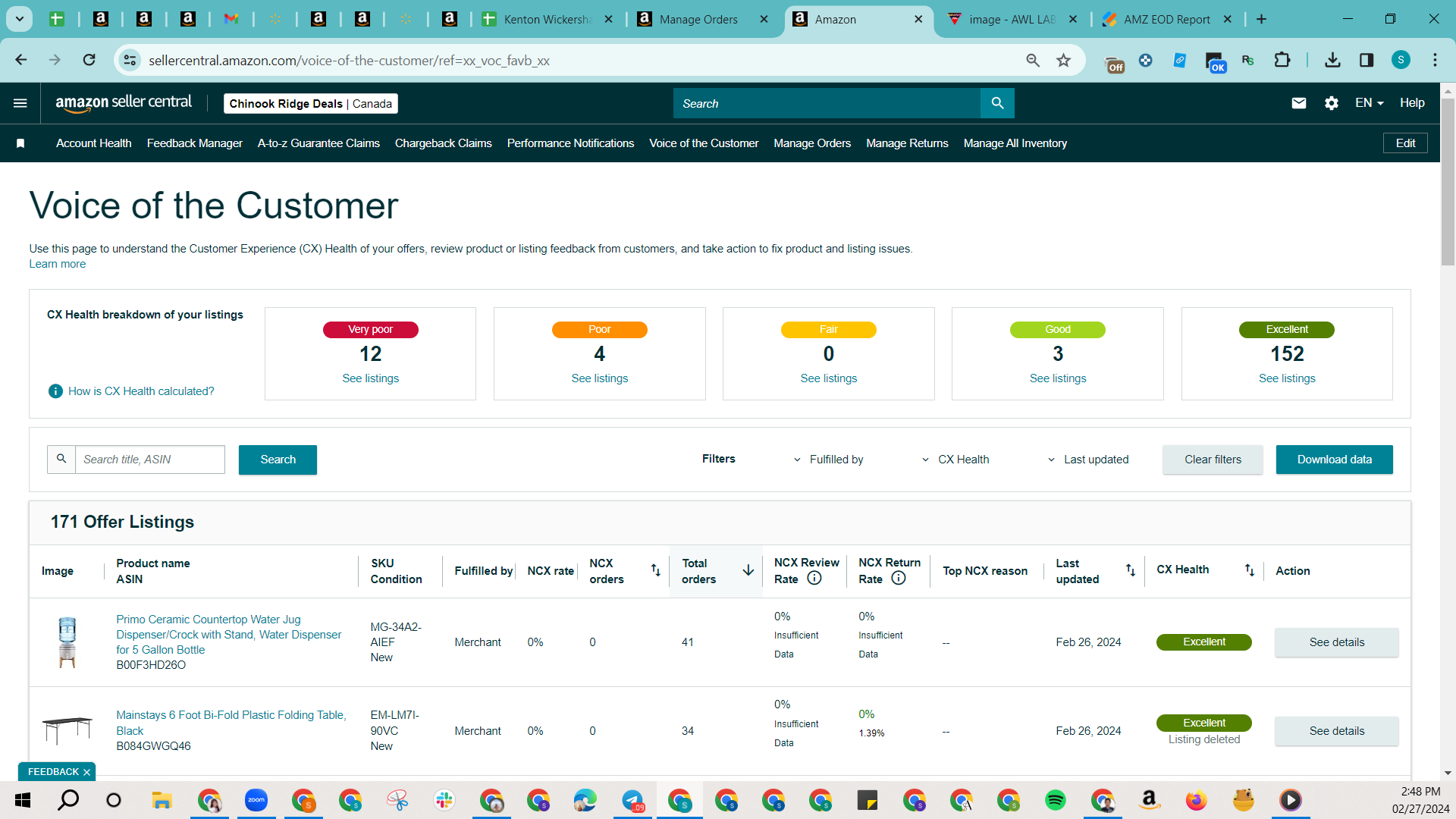This screenshot has height=819, width=1456.
Task: Open Feedback Manager menu item
Action: pyautogui.click(x=195, y=143)
